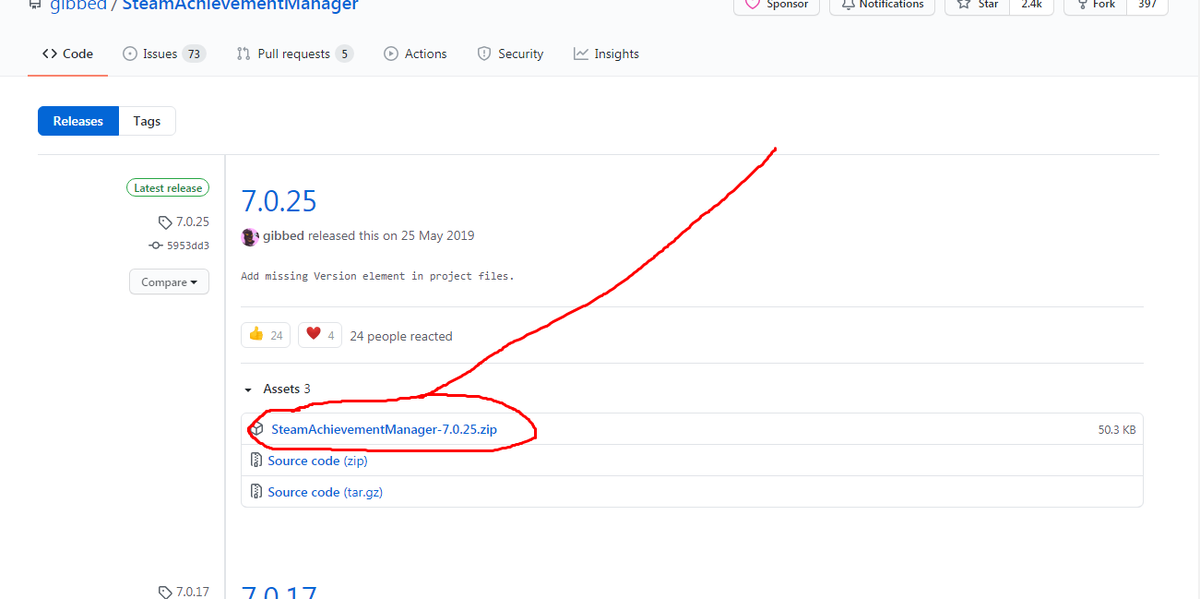The height and width of the screenshot is (599, 1200).
Task: Click the 'released this on 25 May 2019' text
Action: pos(391,236)
